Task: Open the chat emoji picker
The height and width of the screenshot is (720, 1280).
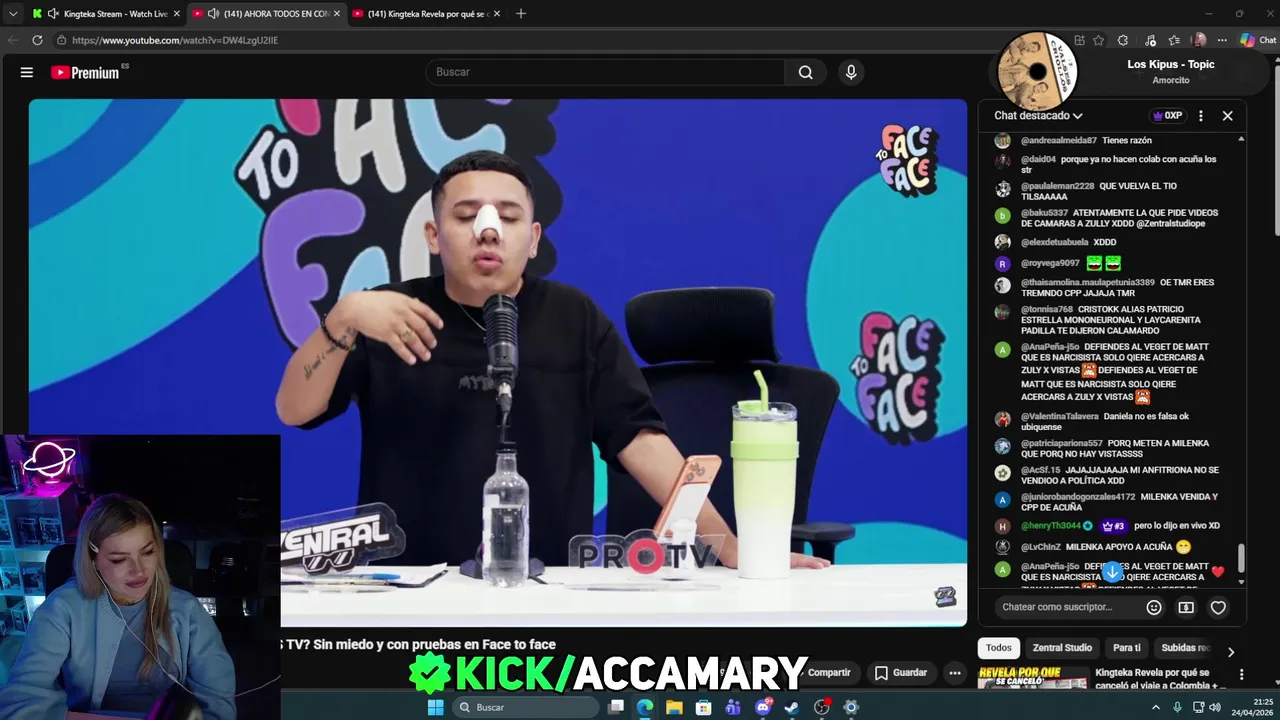Action: click(x=1154, y=607)
